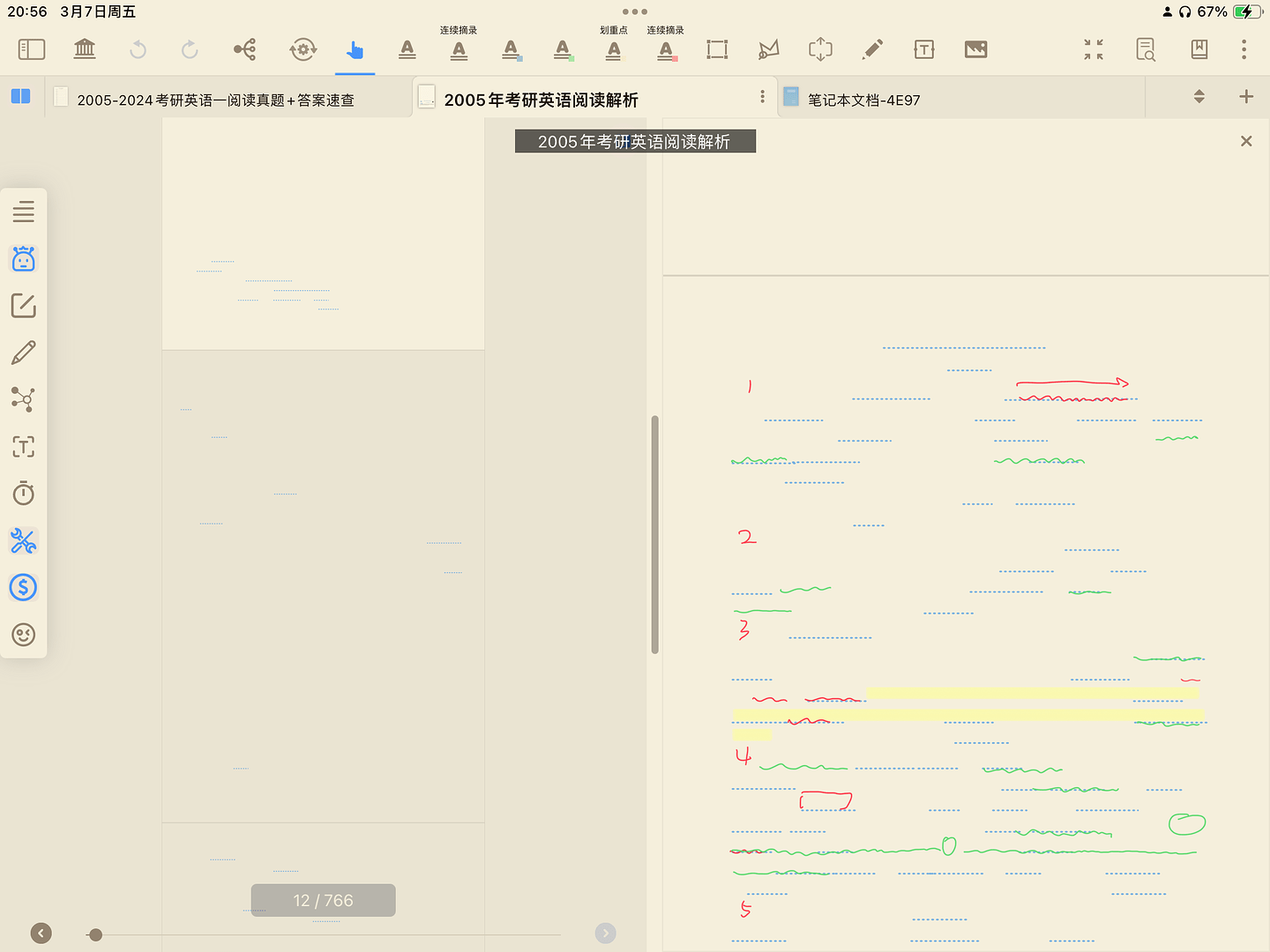Select the red-marked 连续摘录 tool
This screenshot has height=952, width=1270.
[x=667, y=50]
